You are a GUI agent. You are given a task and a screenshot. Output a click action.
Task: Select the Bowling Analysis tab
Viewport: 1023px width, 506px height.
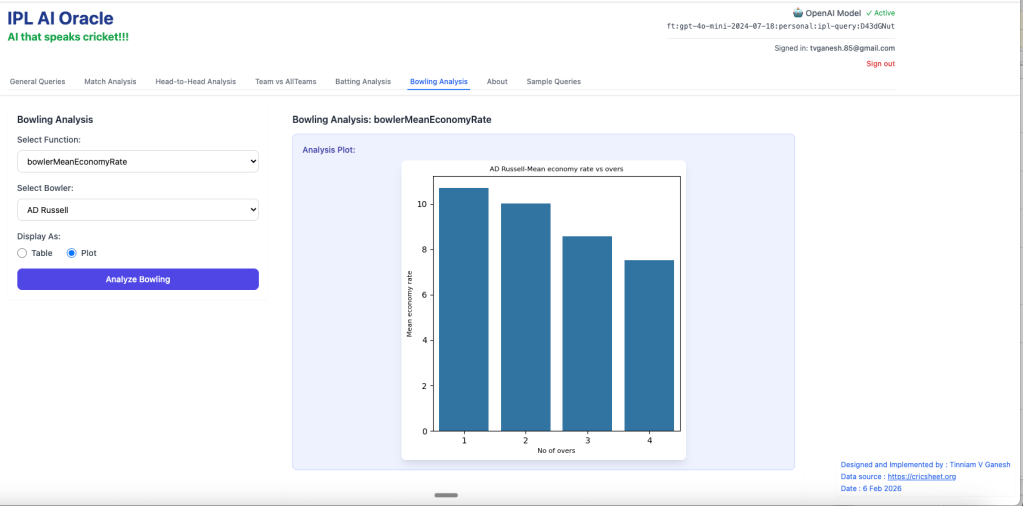tap(438, 81)
